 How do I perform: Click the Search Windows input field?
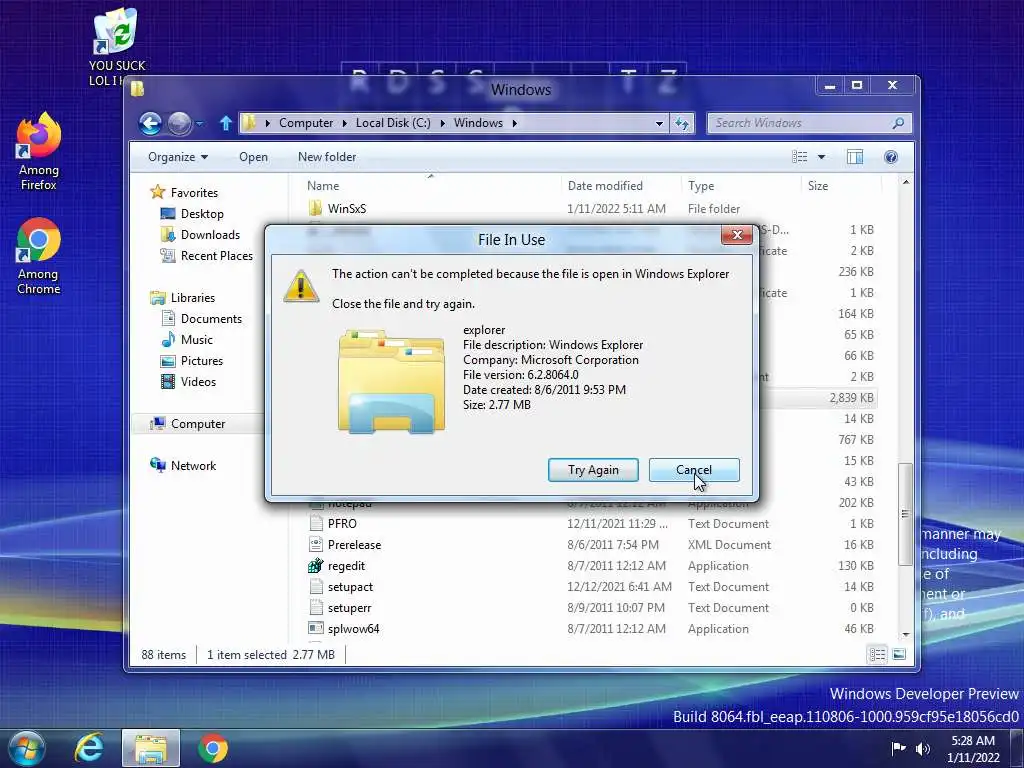[x=800, y=123]
